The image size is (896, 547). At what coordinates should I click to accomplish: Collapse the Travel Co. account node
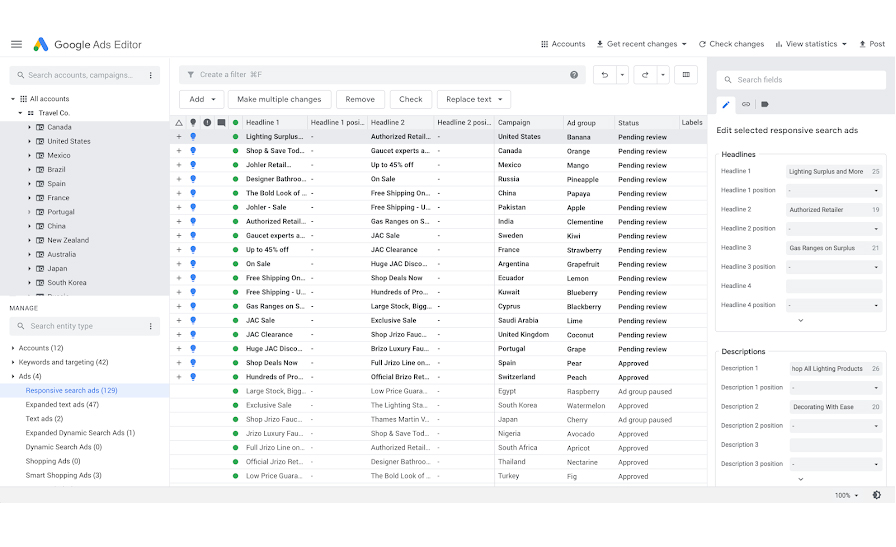point(21,113)
